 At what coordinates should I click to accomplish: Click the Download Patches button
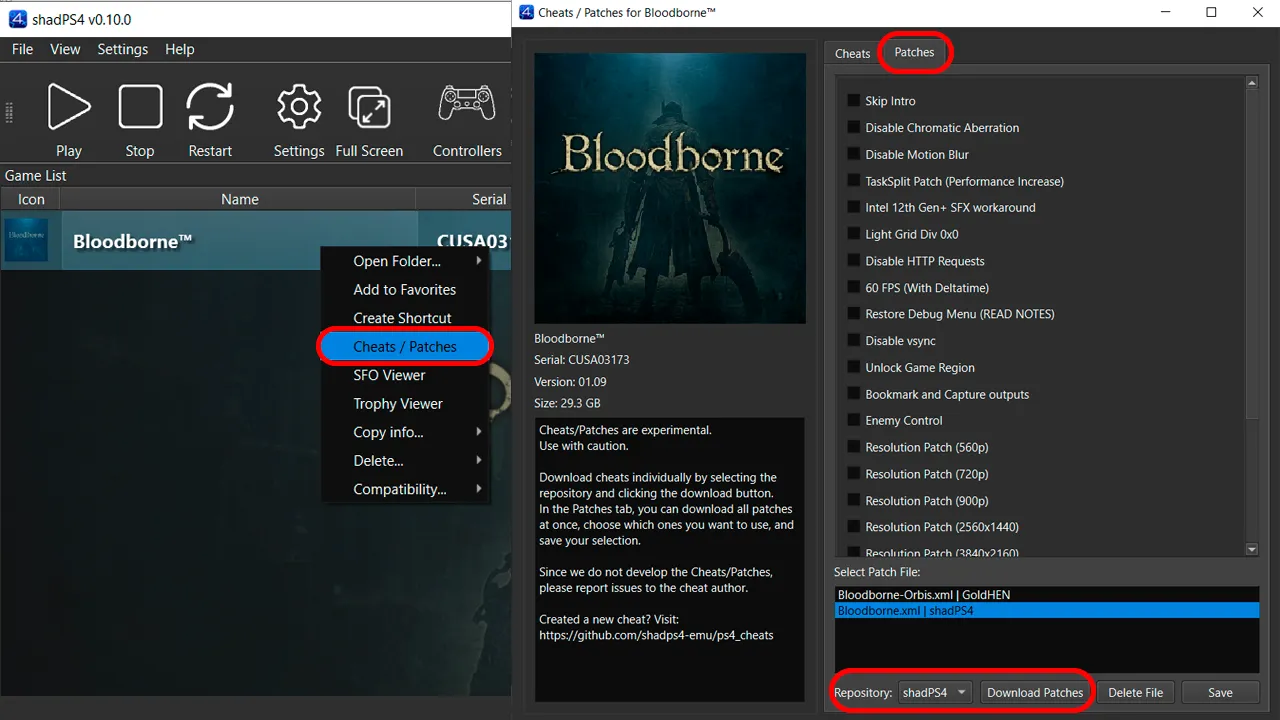(1035, 692)
